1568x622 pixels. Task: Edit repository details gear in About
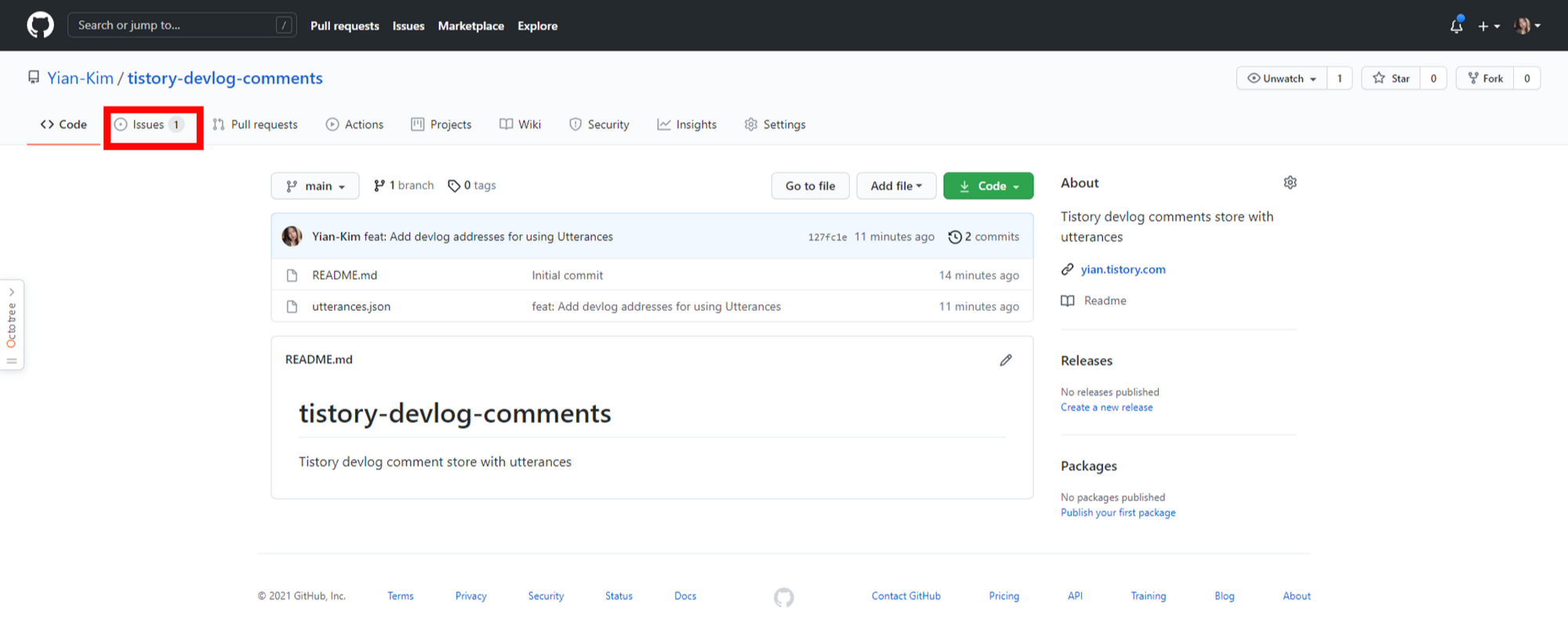[x=1290, y=183]
